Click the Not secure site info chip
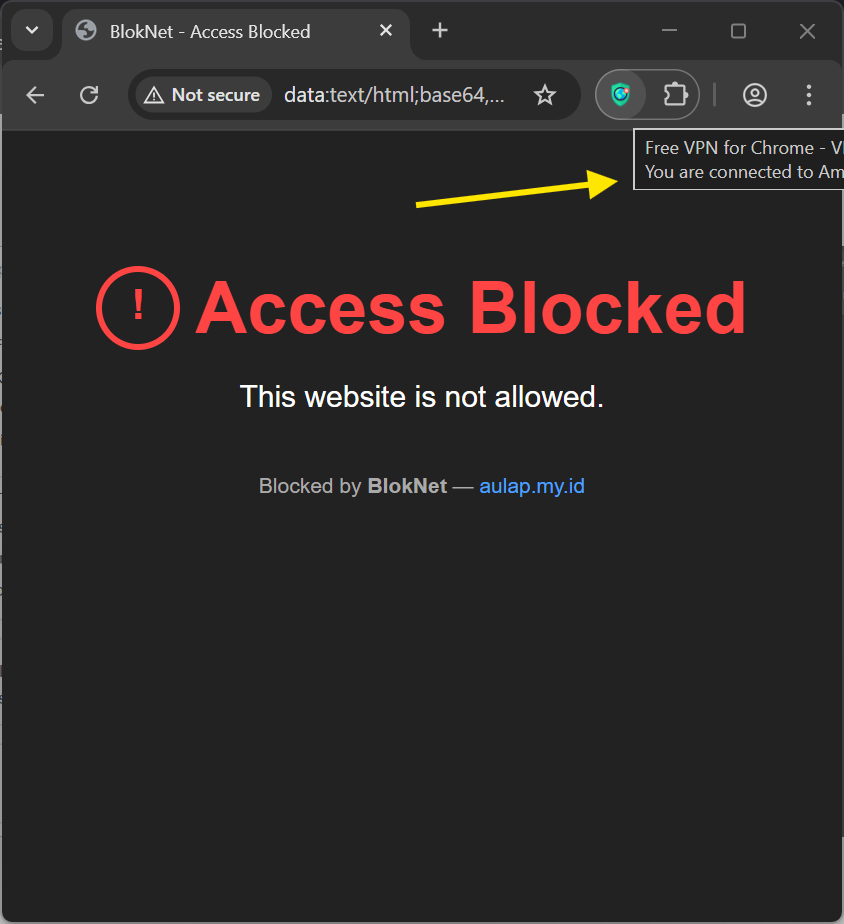 (203, 95)
